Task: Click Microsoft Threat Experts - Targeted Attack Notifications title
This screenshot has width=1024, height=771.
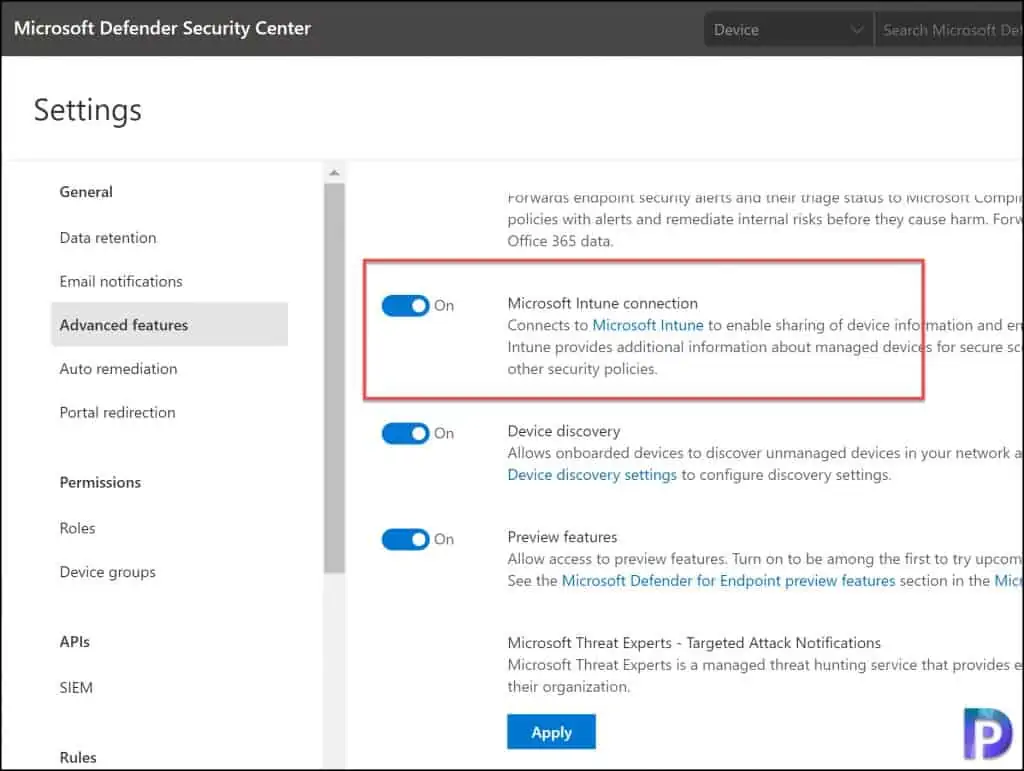Action: (x=694, y=643)
